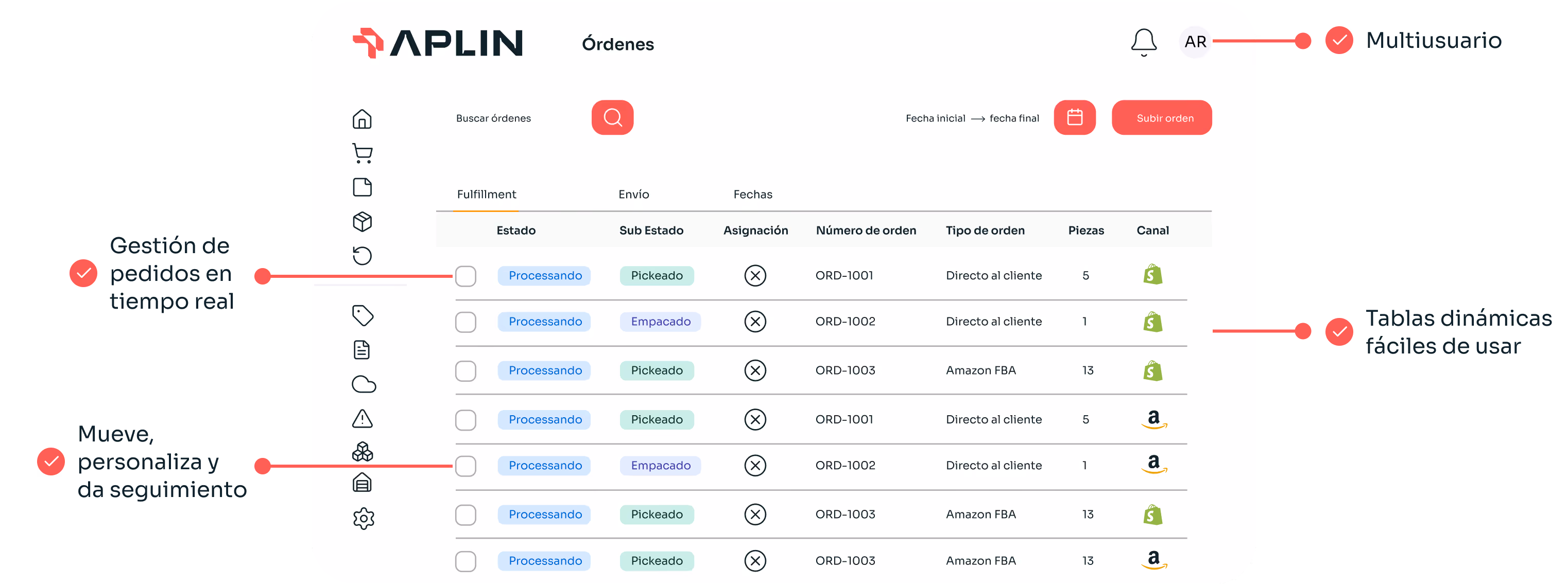Click the Número de orden column header
This screenshot has width=1568, height=585.
(865, 231)
